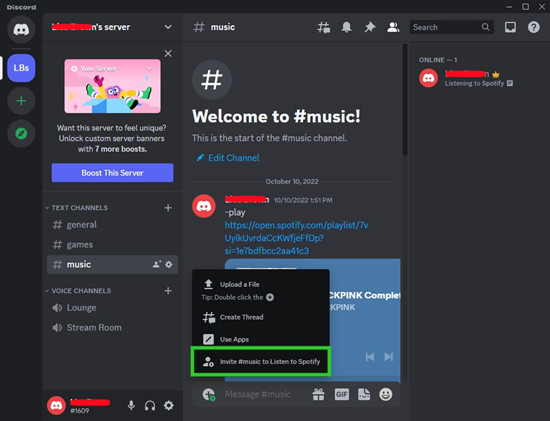Image resolution: width=550 pixels, height=421 pixels.
Task: Skip to next track in Spotify embed
Action: (389, 357)
